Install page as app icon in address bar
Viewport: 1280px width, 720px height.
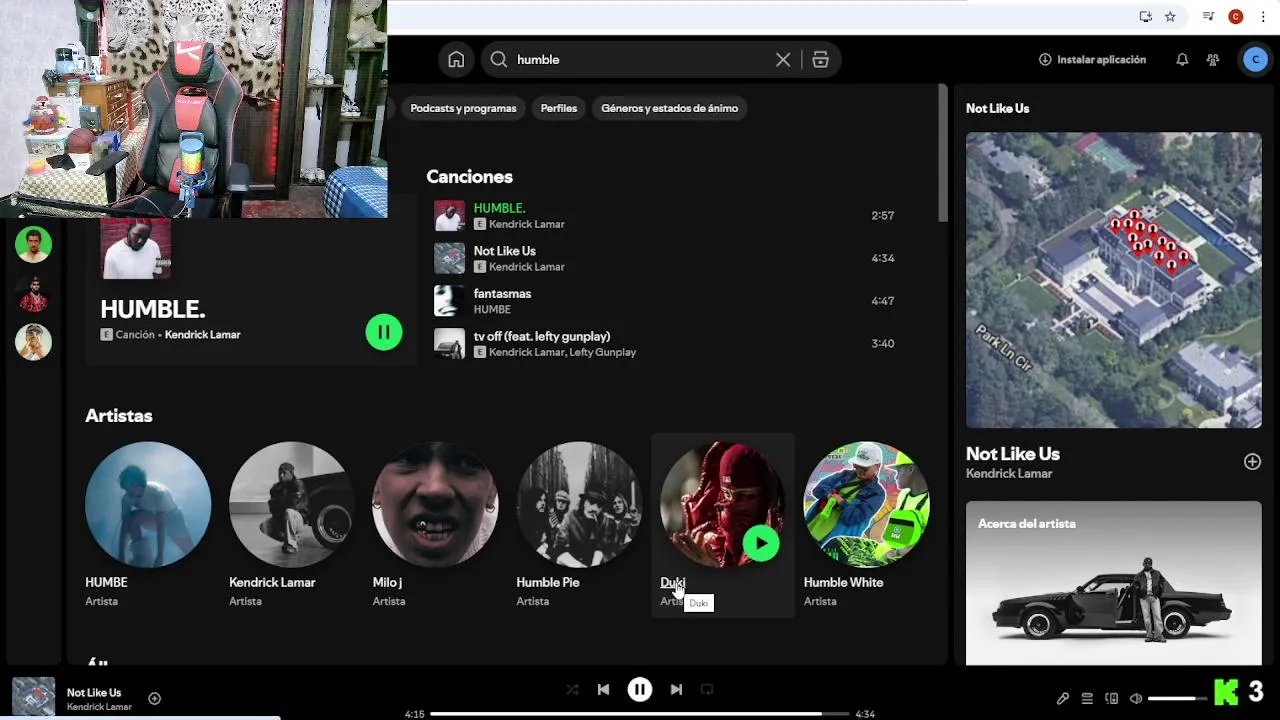[1146, 17]
